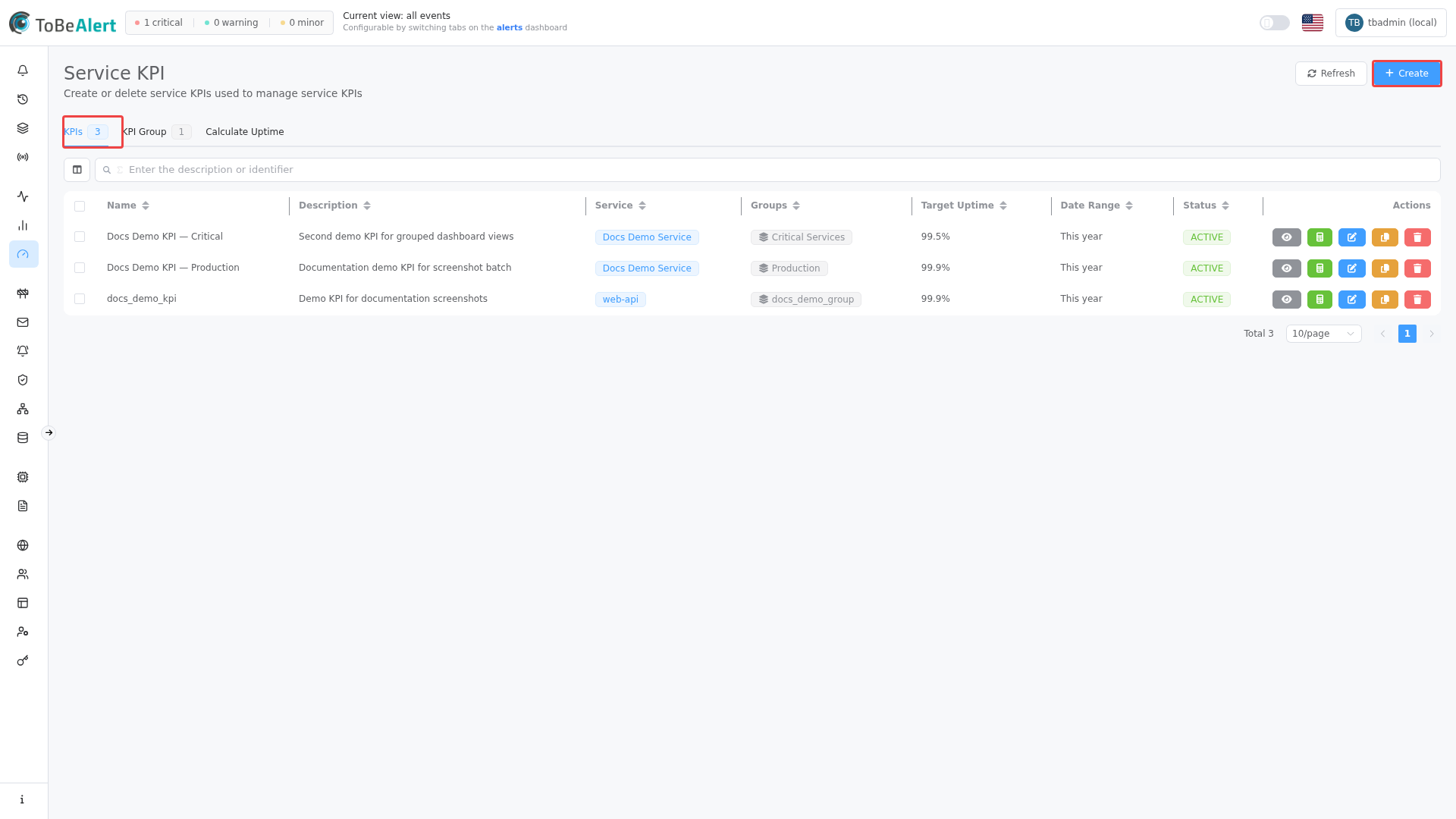Switch to the KPI Group tab
Screen dimensions: 1456x819
156,132
